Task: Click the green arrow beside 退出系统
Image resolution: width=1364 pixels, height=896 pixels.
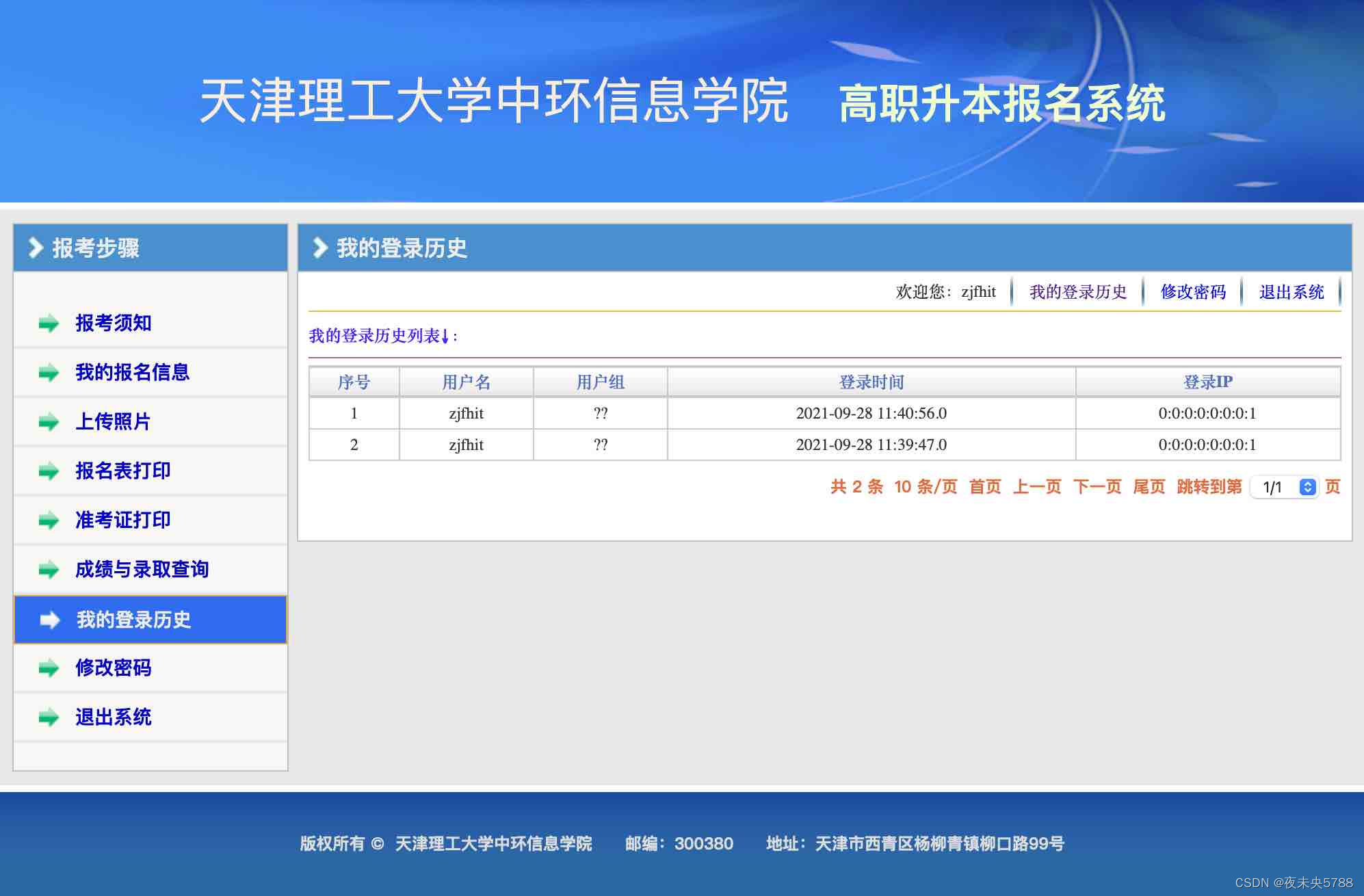Action: tap(49, 717)
